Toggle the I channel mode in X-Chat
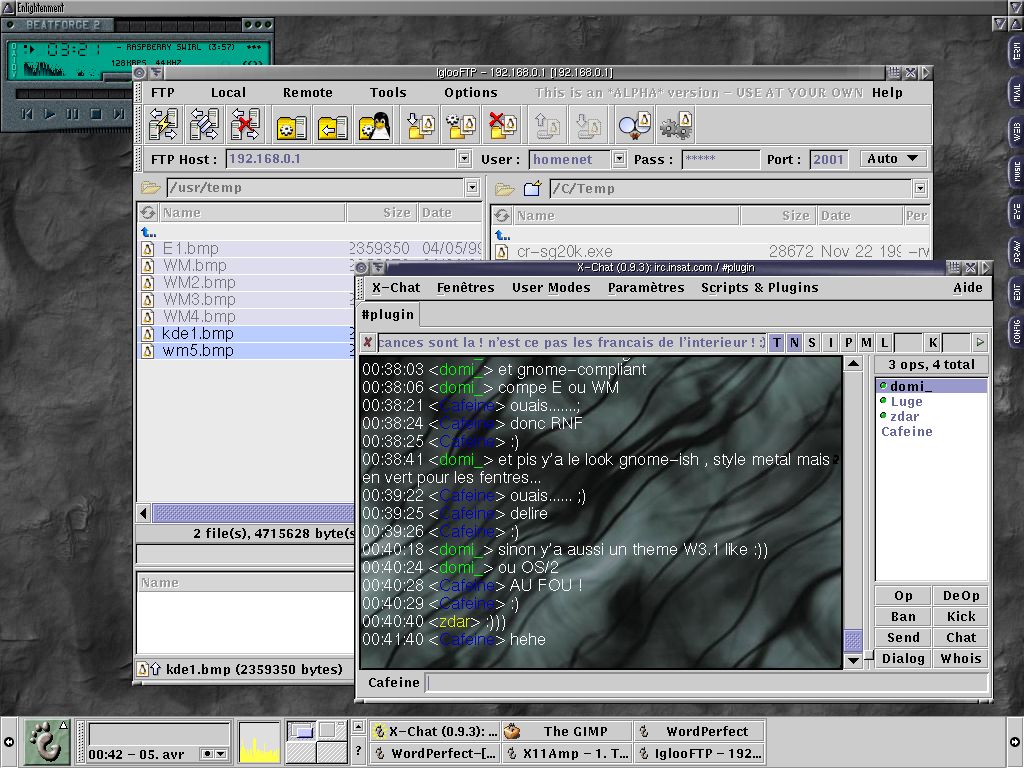The image size is (1024, 768). (830, 342)
